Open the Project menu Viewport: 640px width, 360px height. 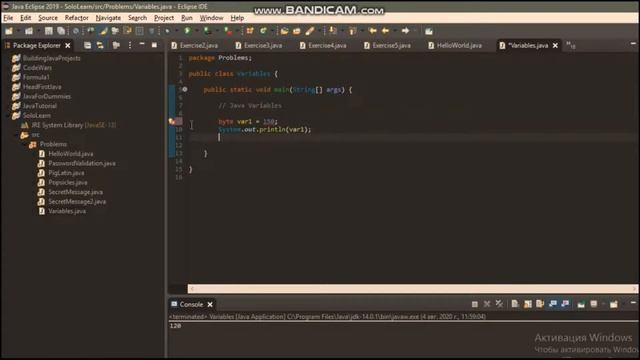164,18
